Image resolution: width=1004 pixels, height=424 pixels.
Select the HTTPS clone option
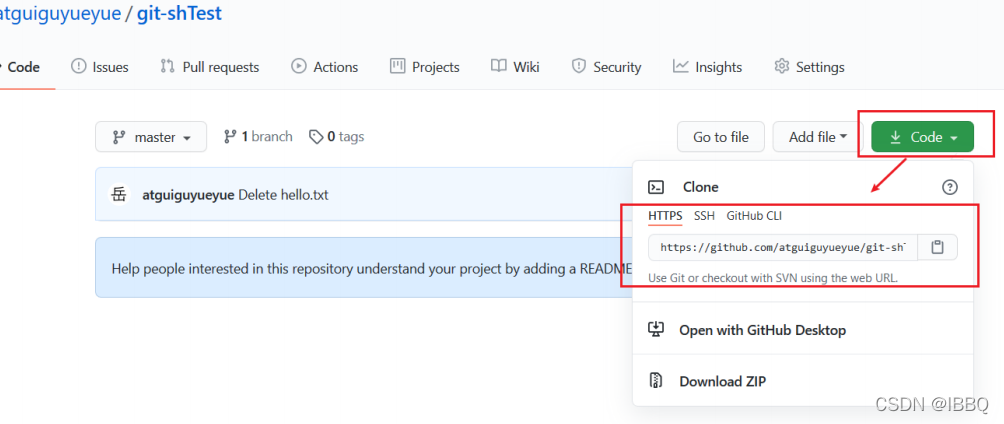tap(665, 216)
